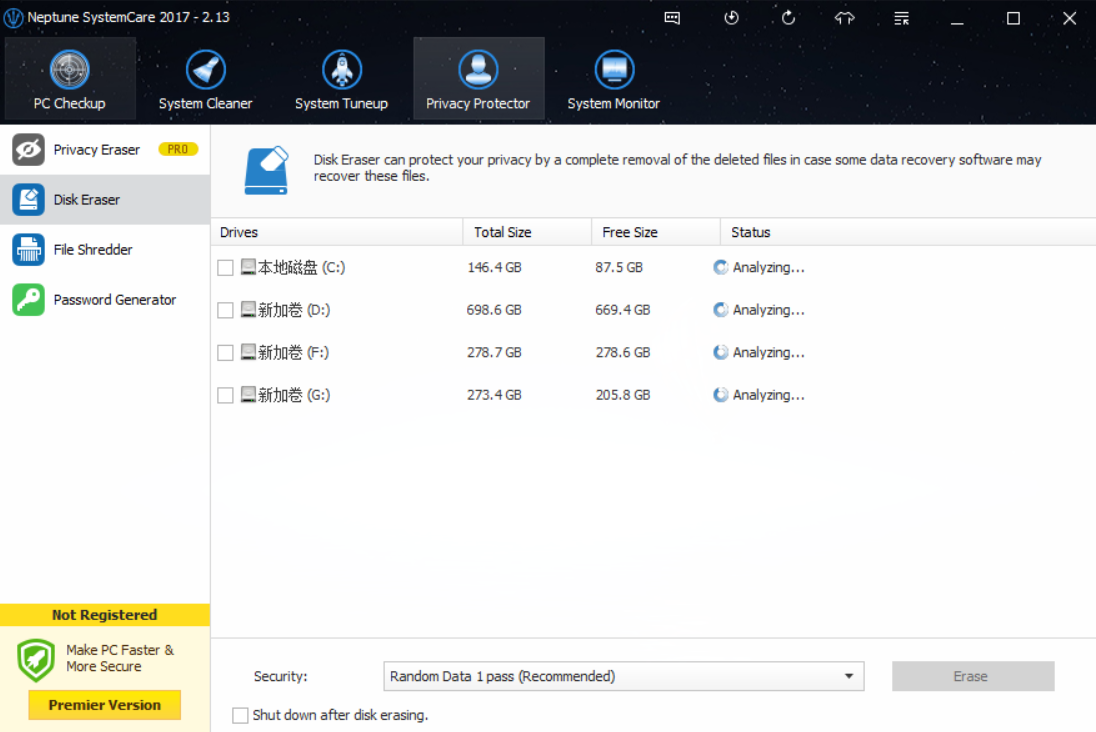The width and height of the screenshot is (1096, 732).
Task: Click the Not Registered banner
Action: tap(105, 615)
